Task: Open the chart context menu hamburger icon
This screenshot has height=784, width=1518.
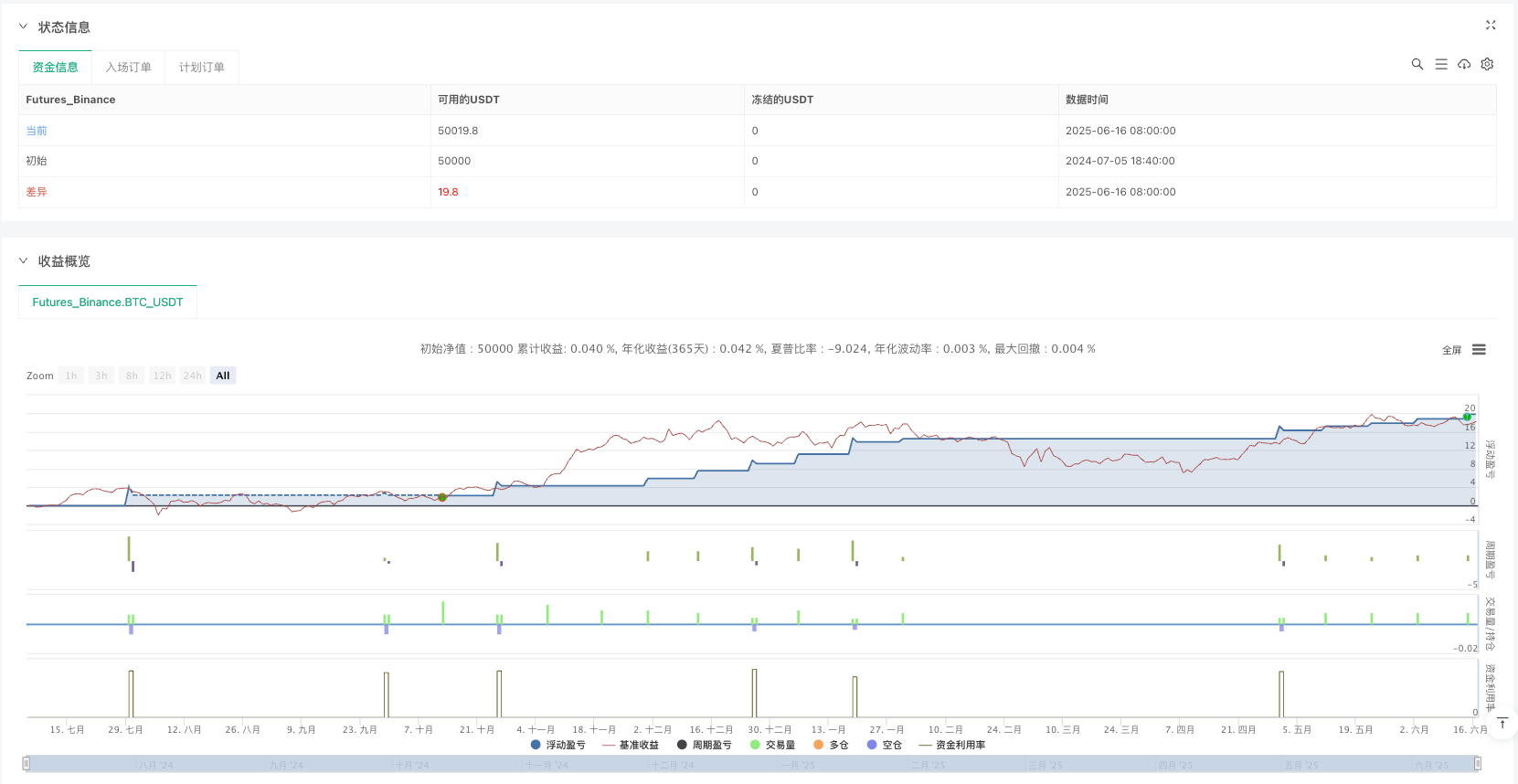Action: (x=1479, y=350)
